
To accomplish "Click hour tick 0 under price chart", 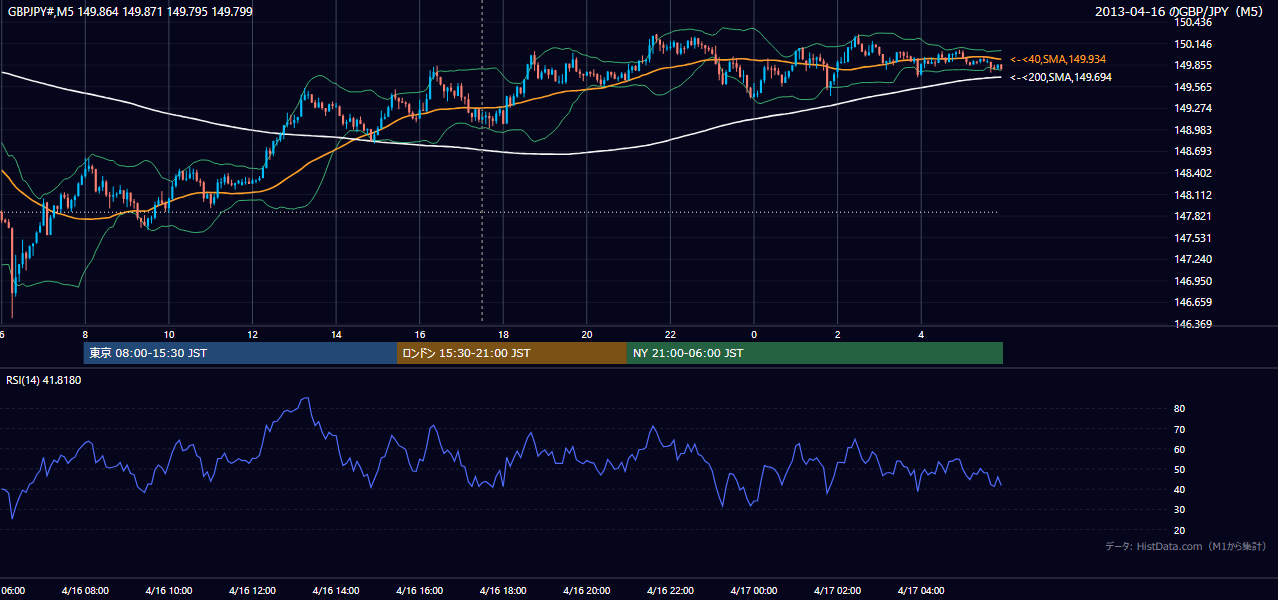I will coord(754,335).
